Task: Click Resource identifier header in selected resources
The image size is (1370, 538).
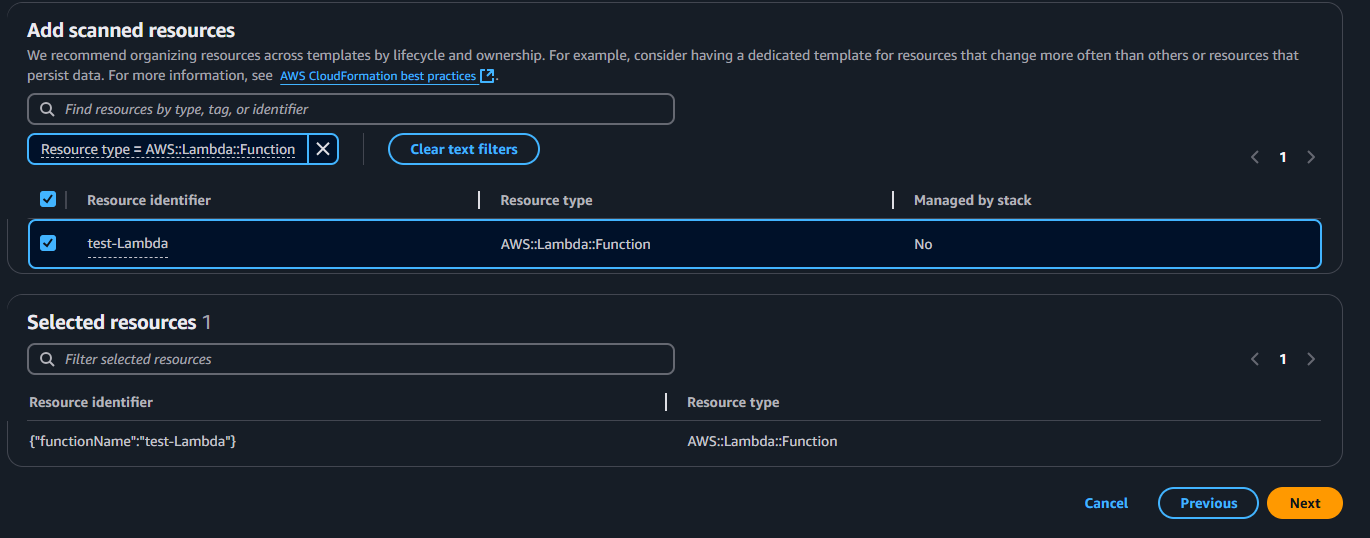Action: point(91,402)
